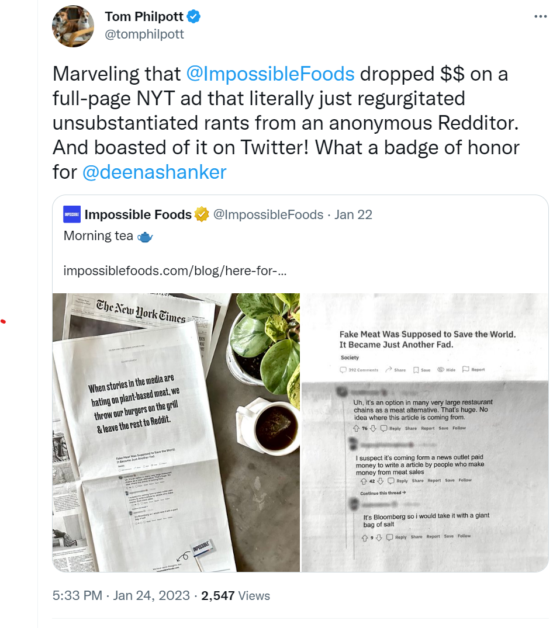
Task: Click the Impossible Foods logo avatar
Action: pos(72,214)
